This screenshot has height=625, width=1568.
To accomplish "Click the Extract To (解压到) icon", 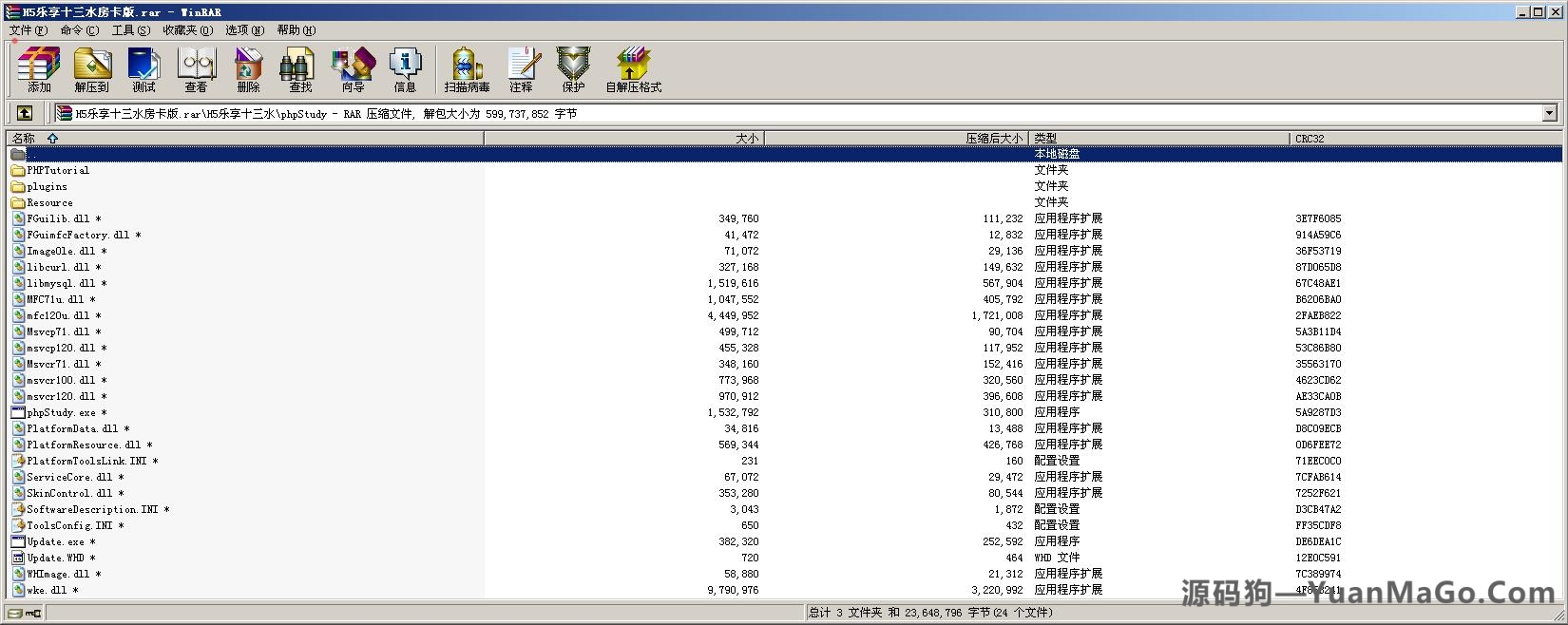I will [91, 69].
